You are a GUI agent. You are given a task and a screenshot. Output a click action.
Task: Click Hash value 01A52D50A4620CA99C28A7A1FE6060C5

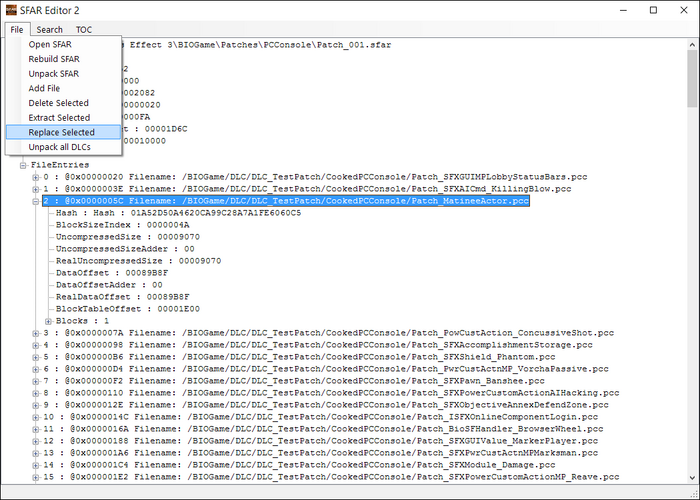pos(216,213)
